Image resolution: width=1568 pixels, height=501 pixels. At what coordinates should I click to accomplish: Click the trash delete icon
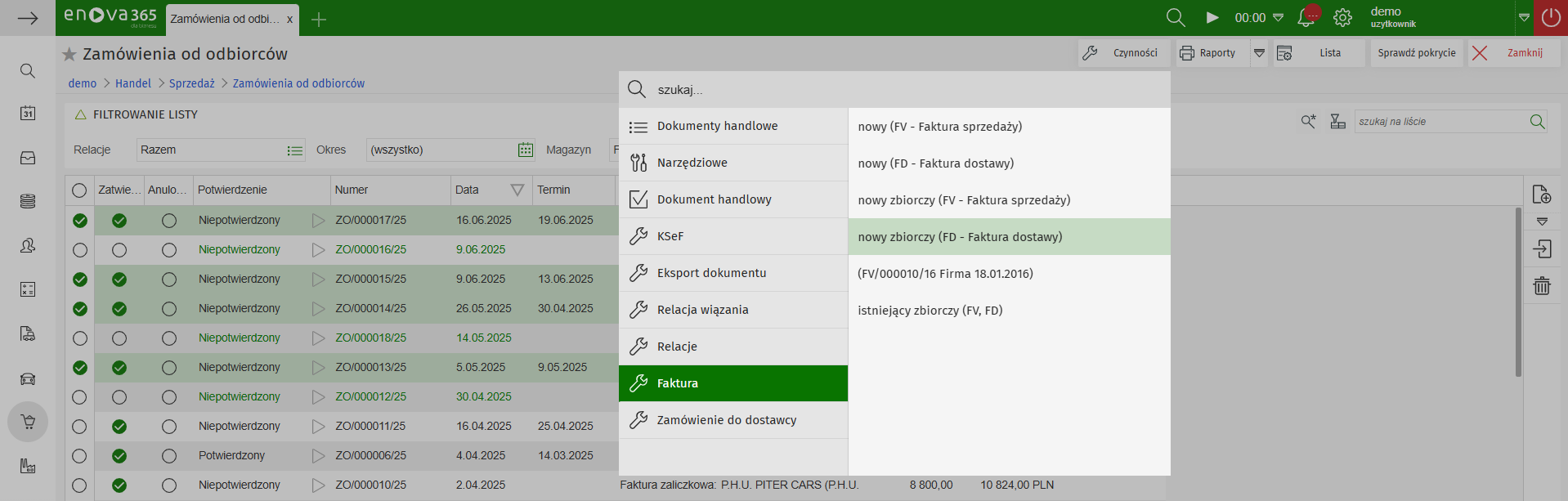1542,286
